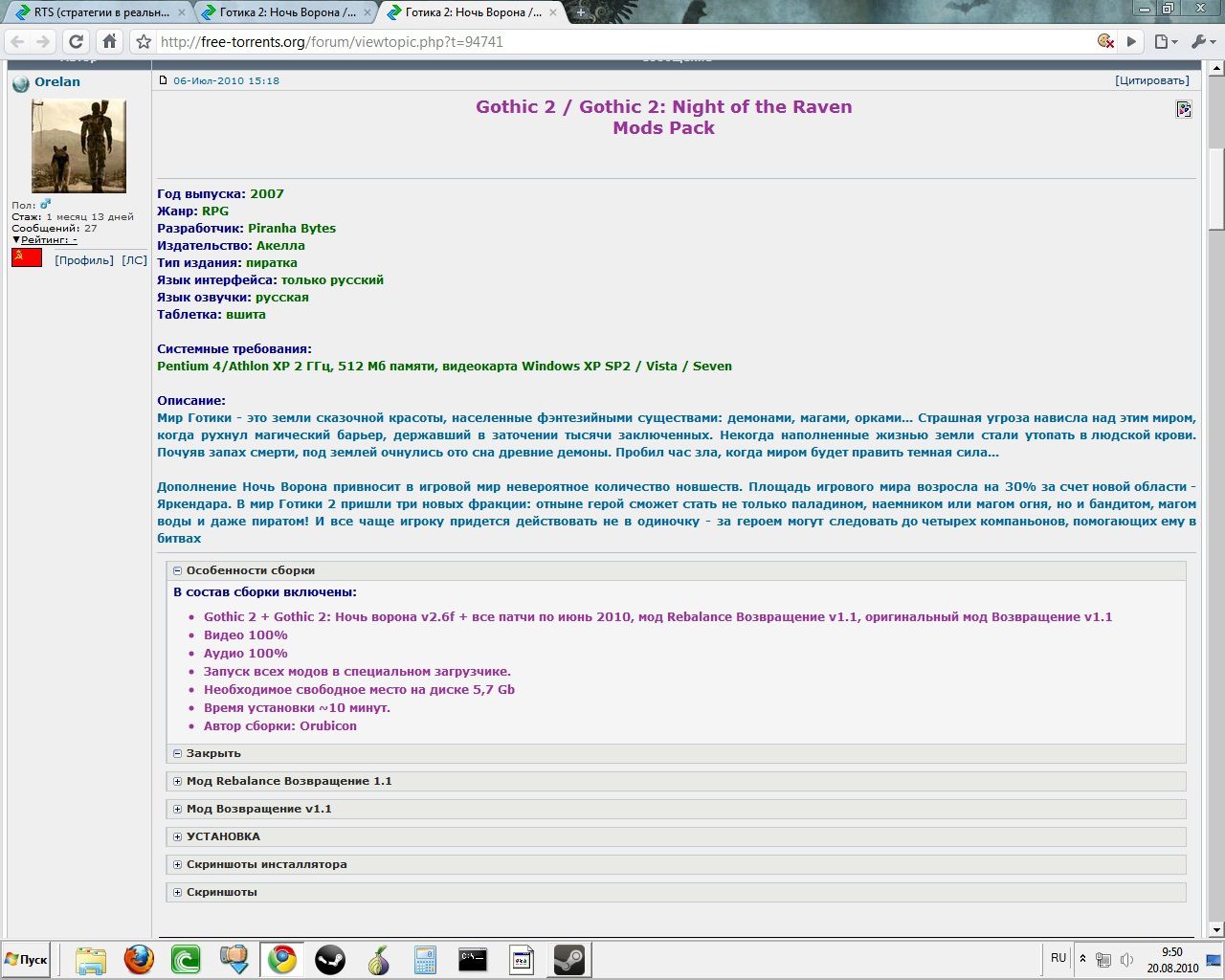Click the globe status icon beside Orelan
Screen dimensions: 1225x980
(x=21, y=83)
